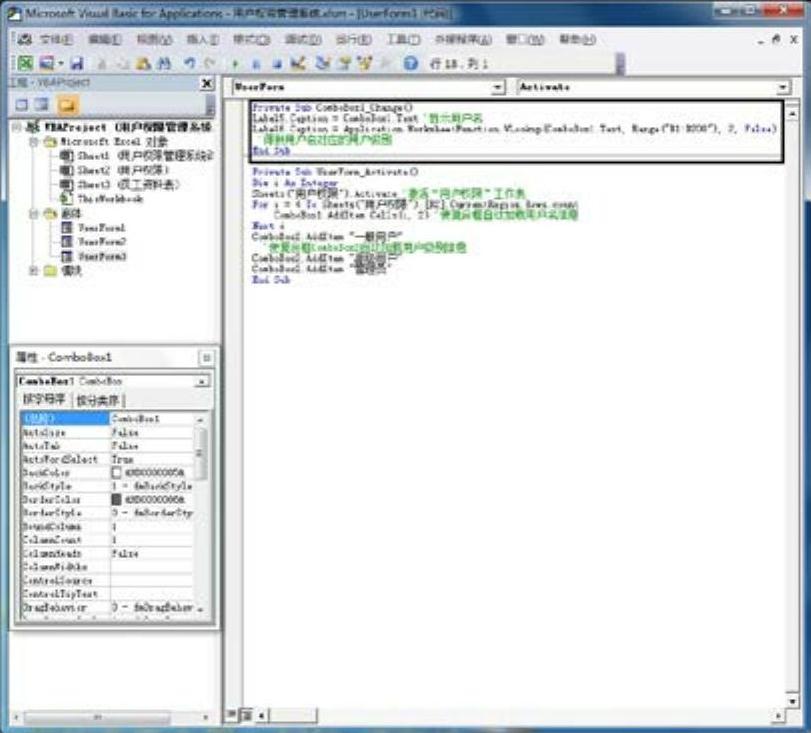Click the ControlSource property value field
Screen dimensions: 811x733
[x=152, y=580]
